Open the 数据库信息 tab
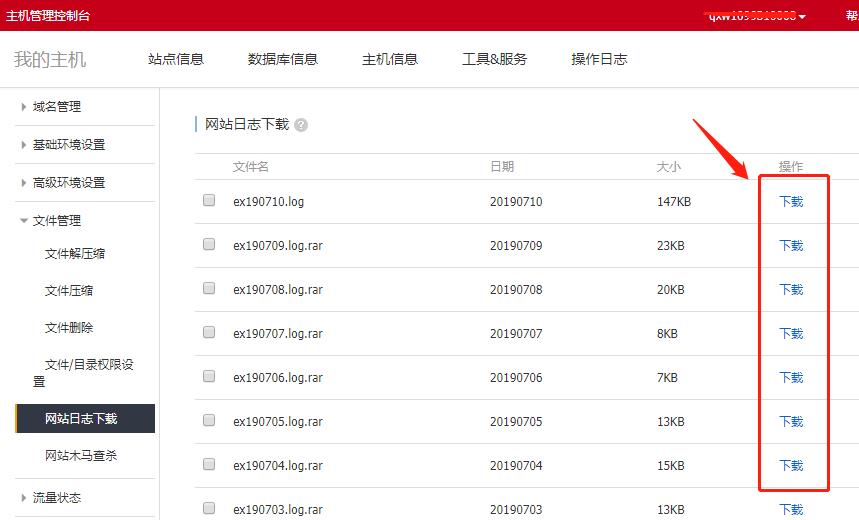Viewport: 859px width, 520px height. [x=283, y=59]
